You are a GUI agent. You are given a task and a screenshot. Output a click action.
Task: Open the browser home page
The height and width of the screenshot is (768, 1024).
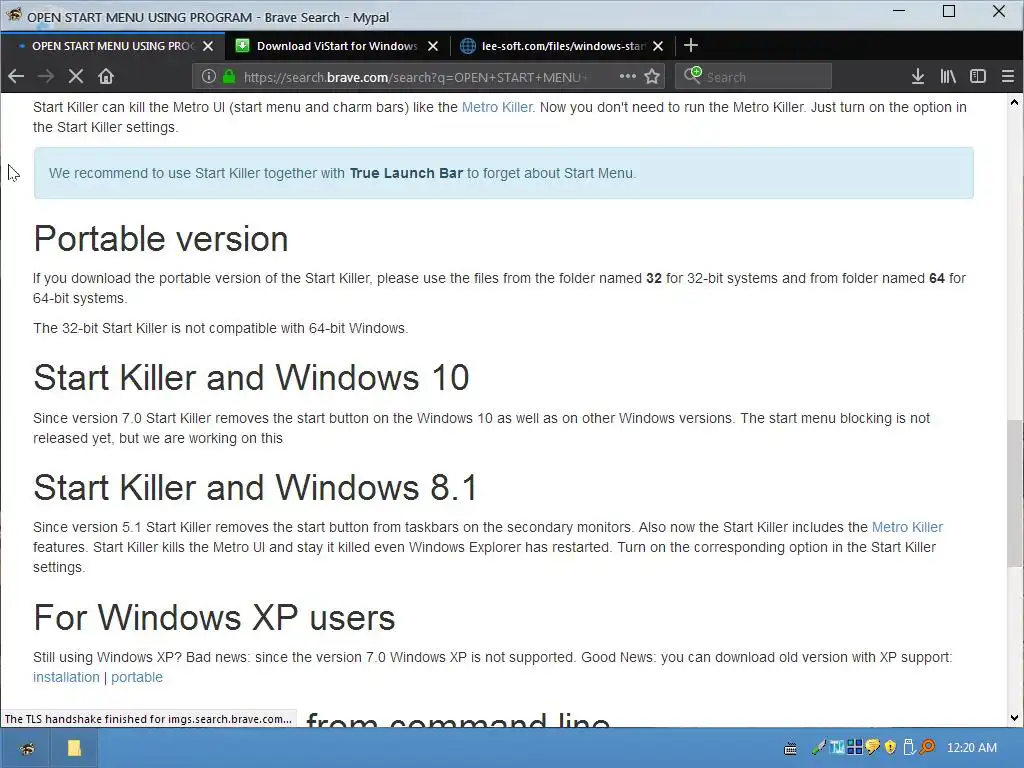coord(106,76)
